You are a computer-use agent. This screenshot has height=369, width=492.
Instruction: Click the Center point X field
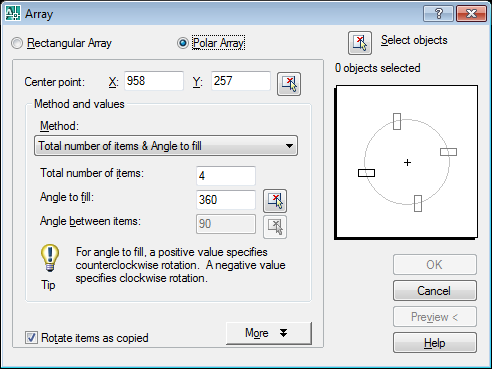(154, 81)
